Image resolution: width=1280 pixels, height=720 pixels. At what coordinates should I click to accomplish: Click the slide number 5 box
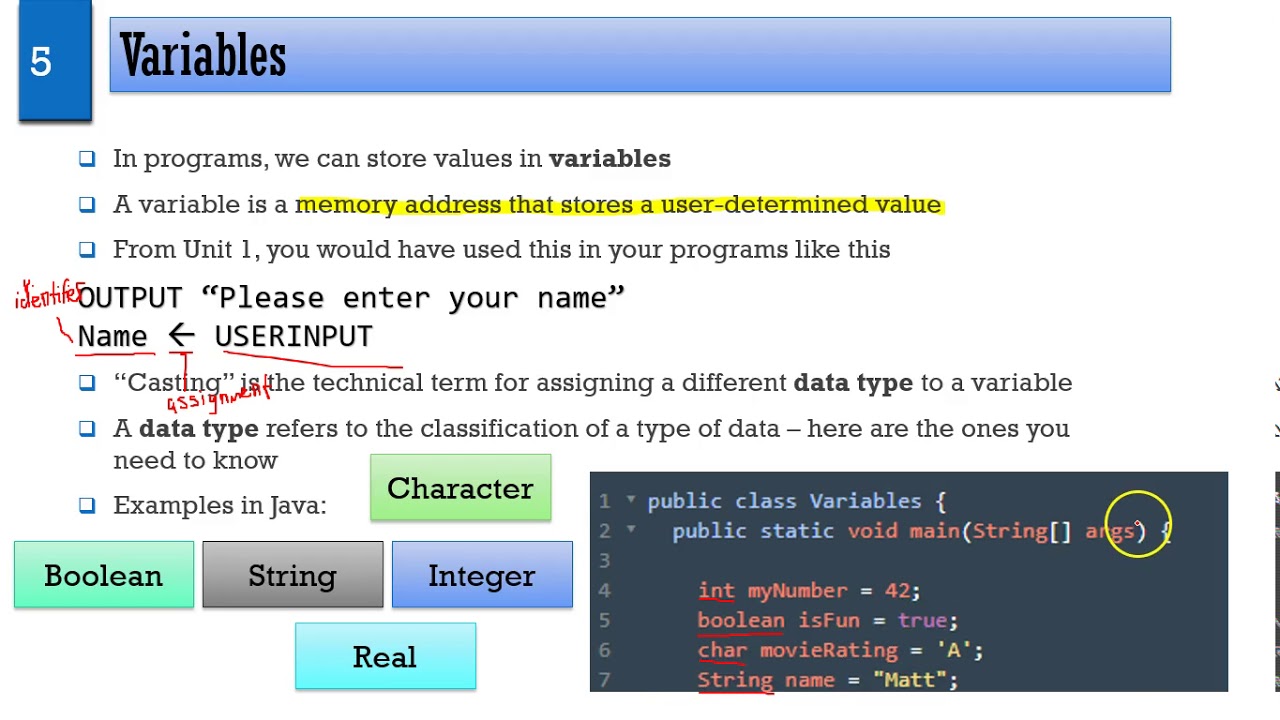point(55,60)
